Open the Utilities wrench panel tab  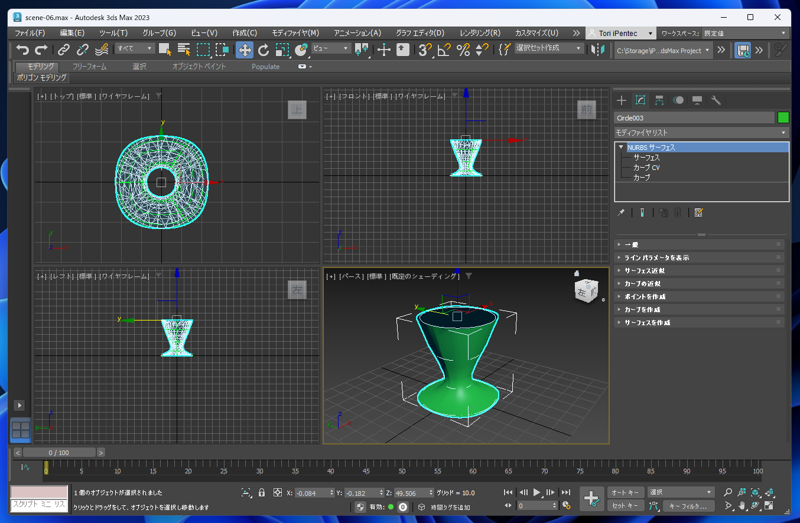coord(716,100)
